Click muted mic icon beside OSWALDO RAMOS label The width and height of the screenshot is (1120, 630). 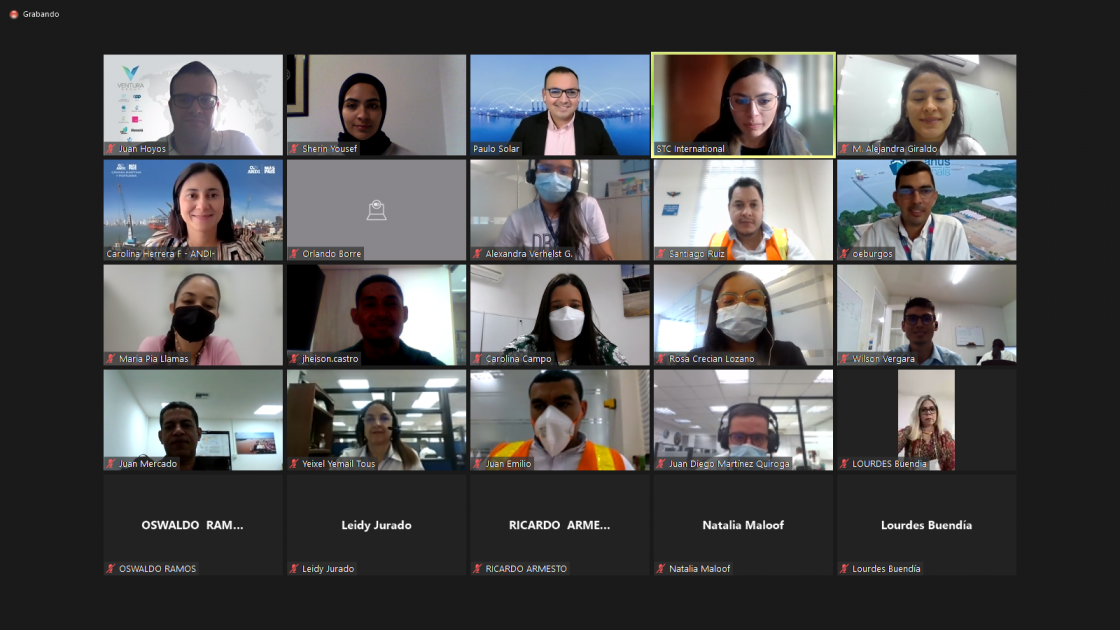(111, 569)
